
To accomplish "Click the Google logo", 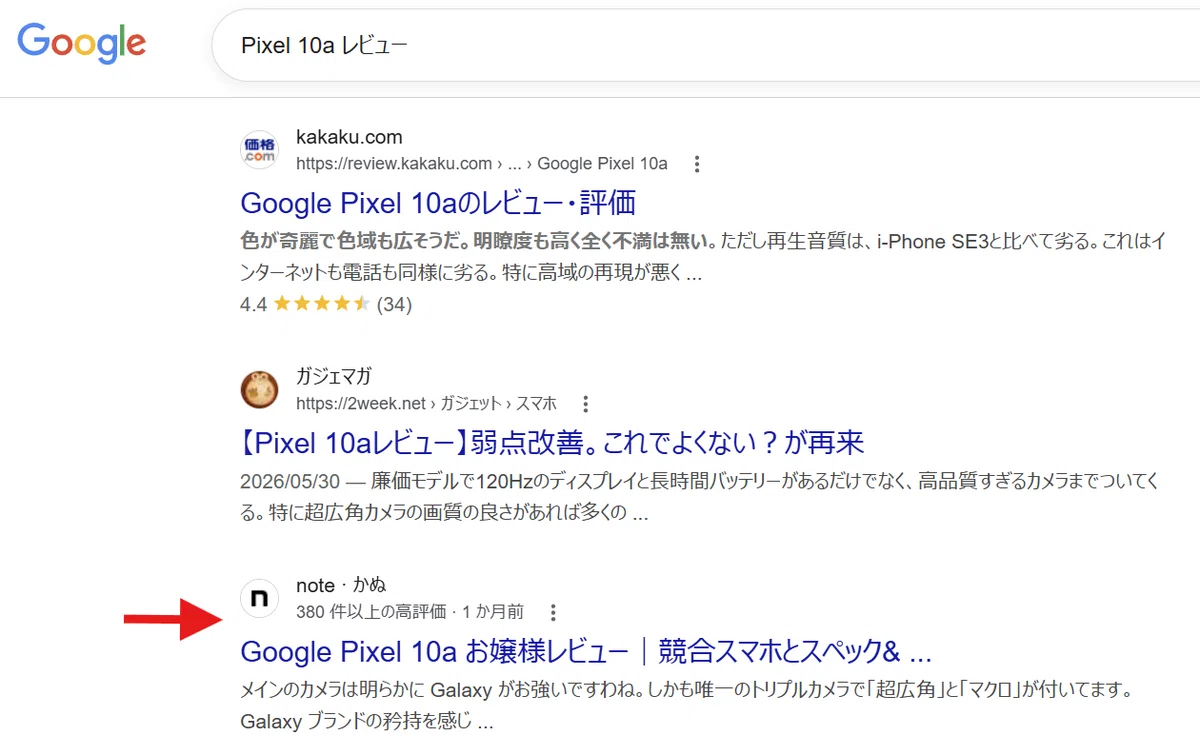I will 82,44.
